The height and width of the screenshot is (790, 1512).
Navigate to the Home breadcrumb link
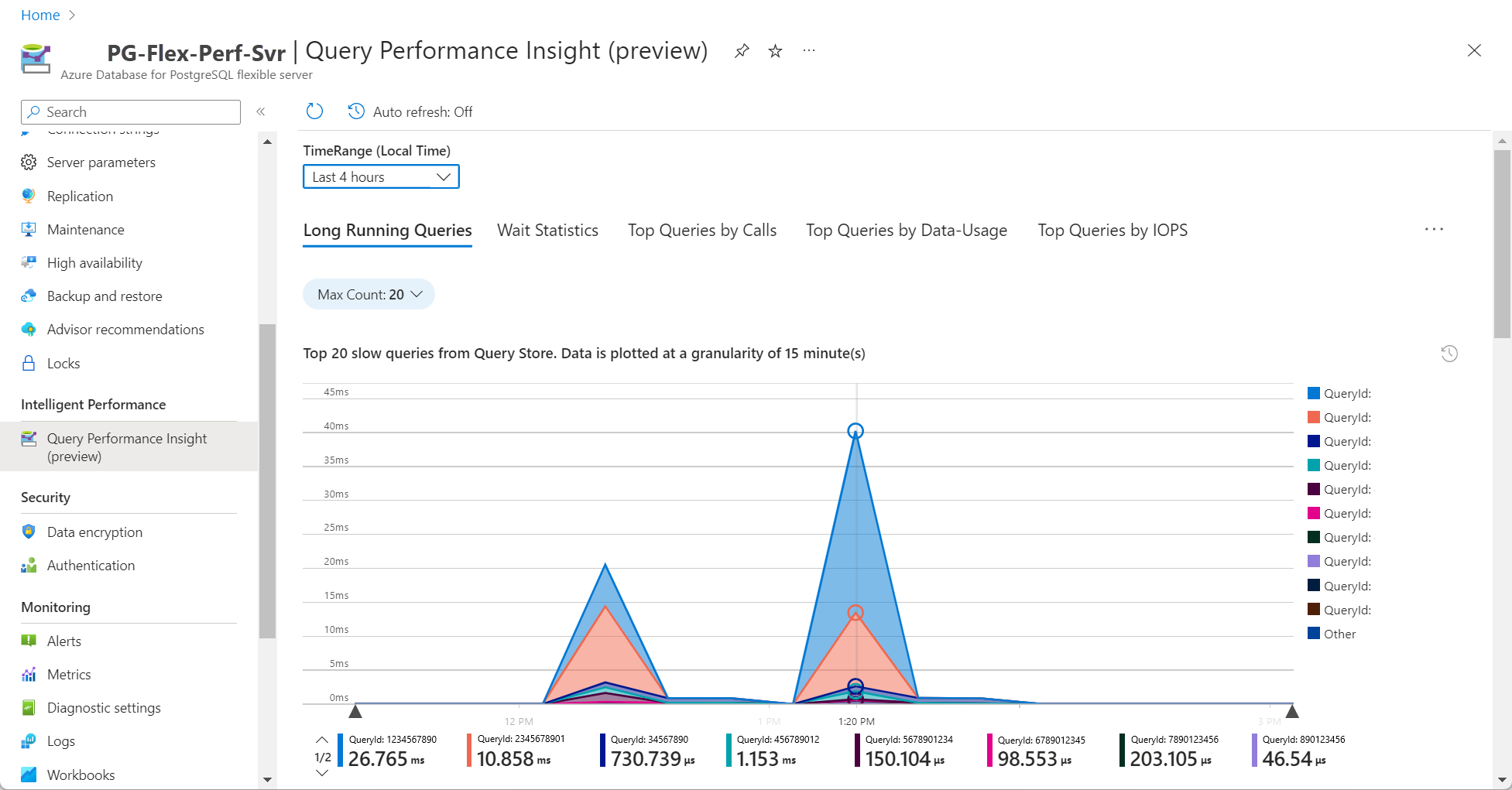[x=40, y=15]
